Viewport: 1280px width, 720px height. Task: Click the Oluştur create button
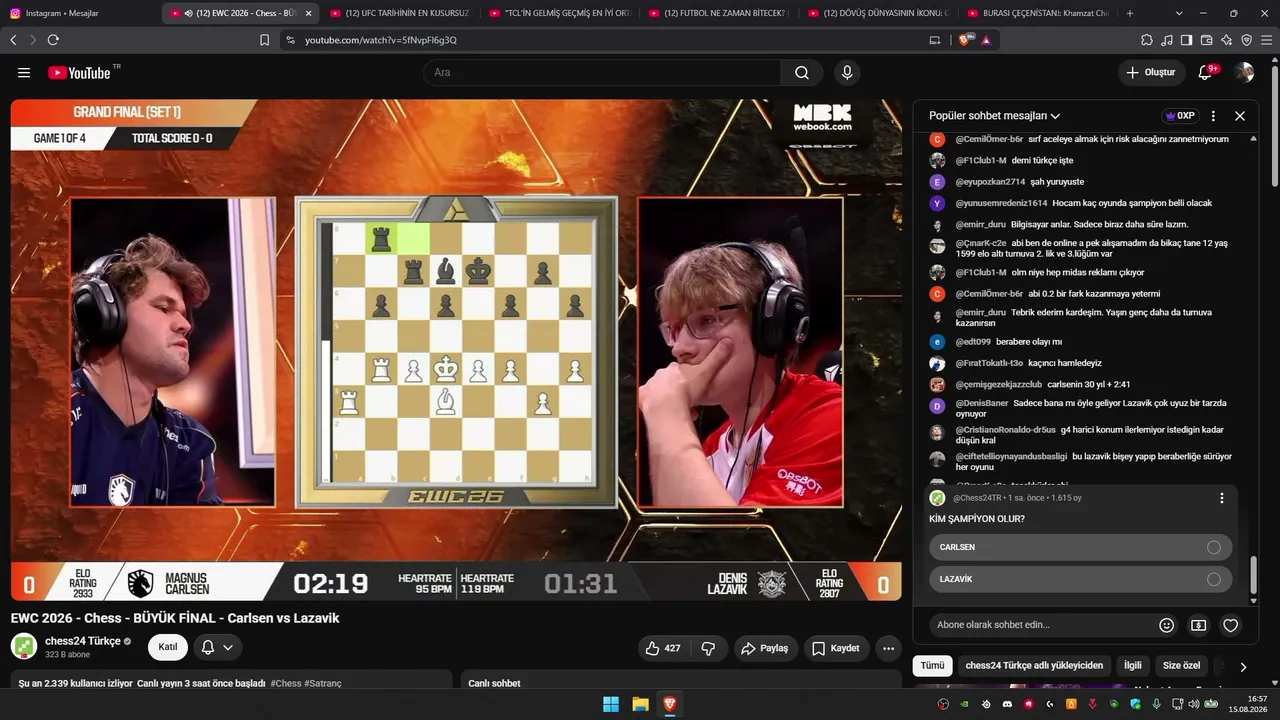[1151, 72]
